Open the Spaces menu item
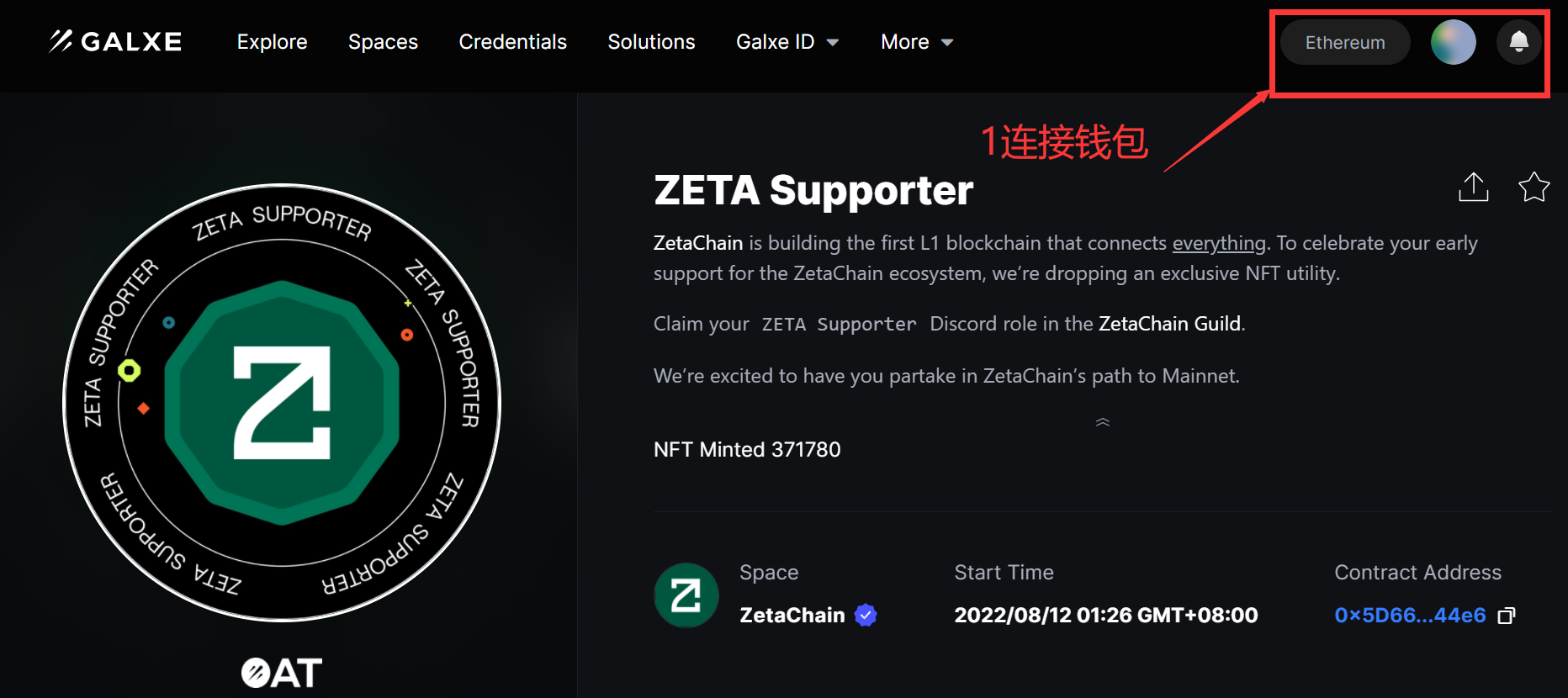Image resolution: width=1568 pixels, height=698 pixels. pos(383,42)
